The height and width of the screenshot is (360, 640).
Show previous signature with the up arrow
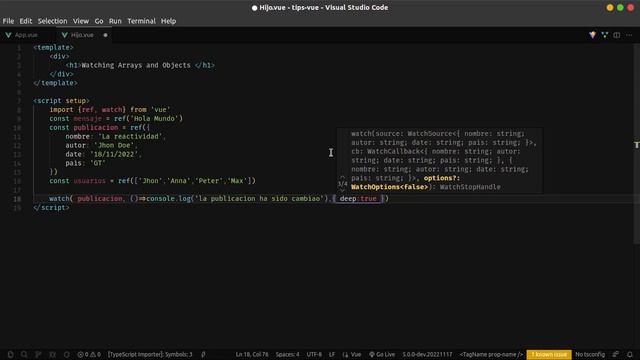[342, 178]
